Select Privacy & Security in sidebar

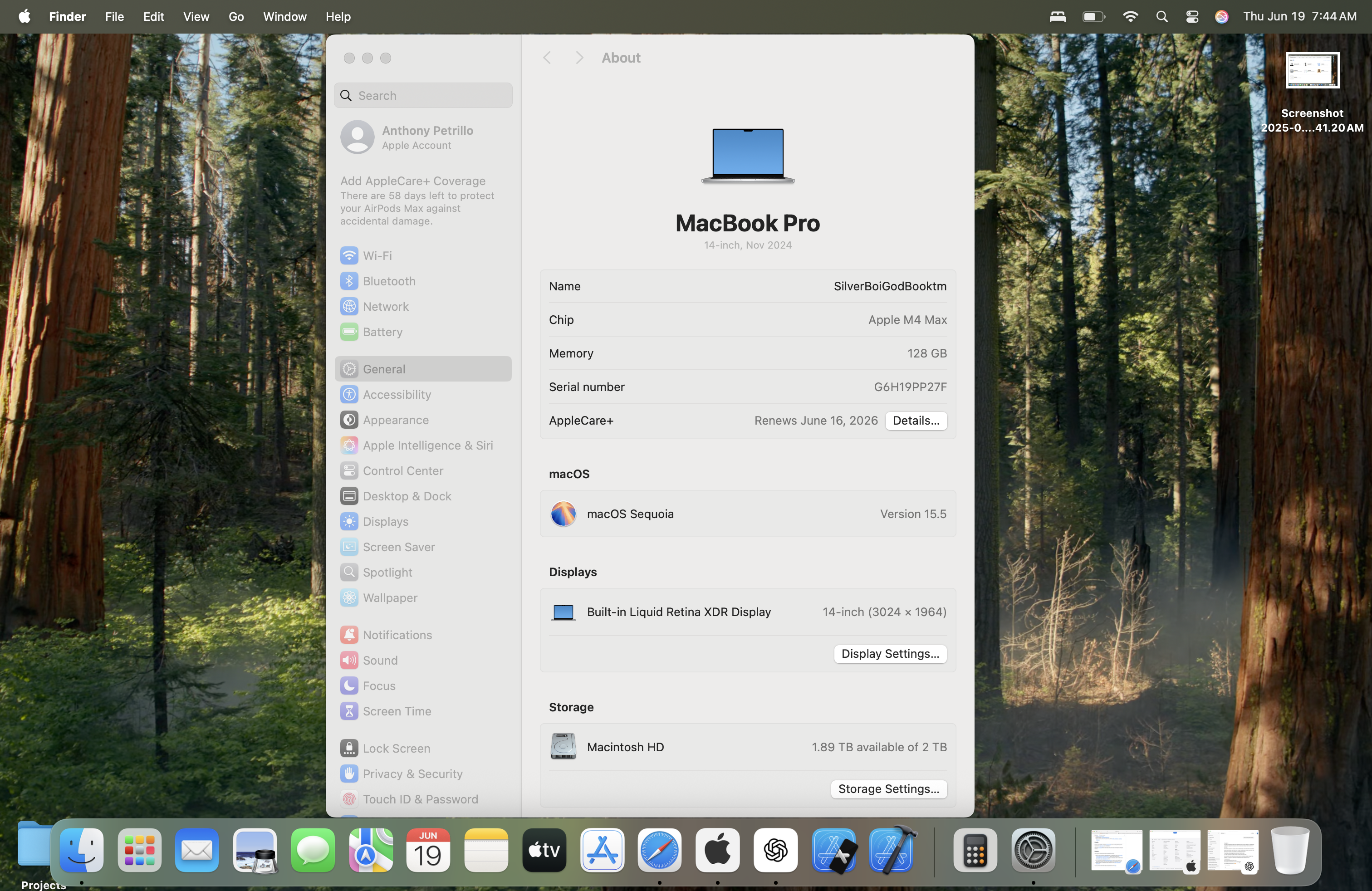point(412,774)
